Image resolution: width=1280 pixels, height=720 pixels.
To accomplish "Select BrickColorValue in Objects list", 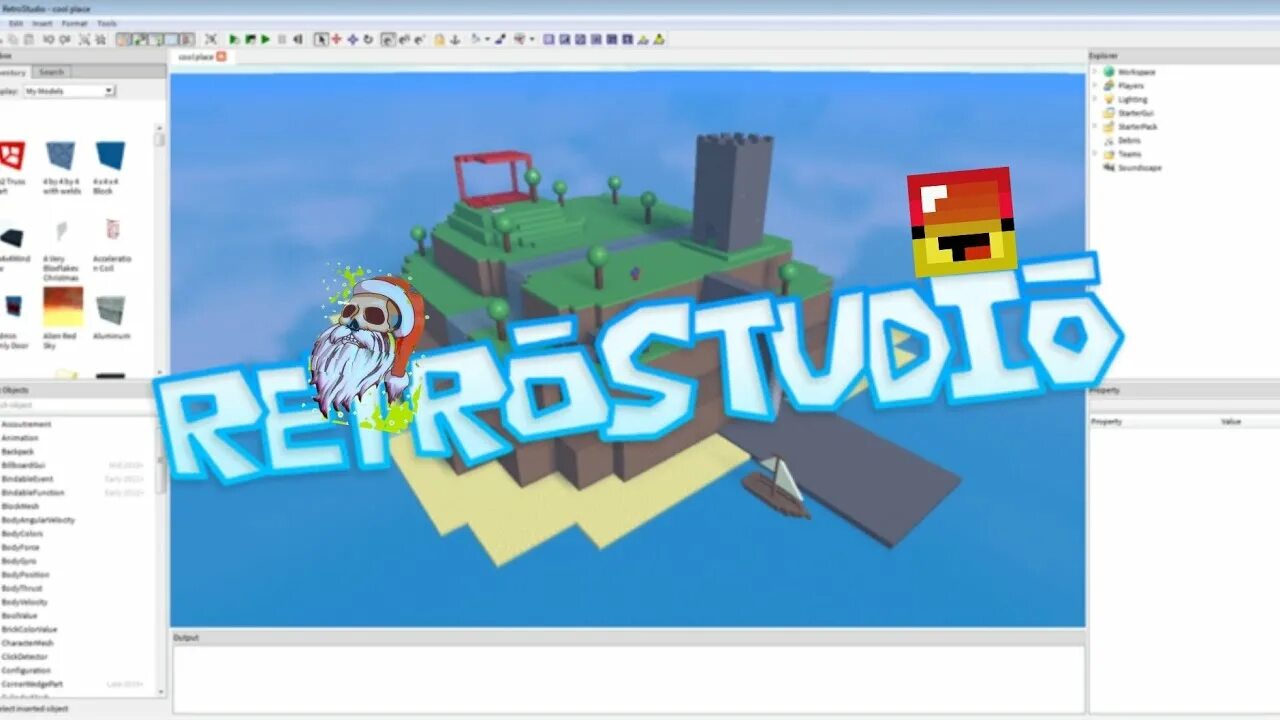I will pos(29,630).
